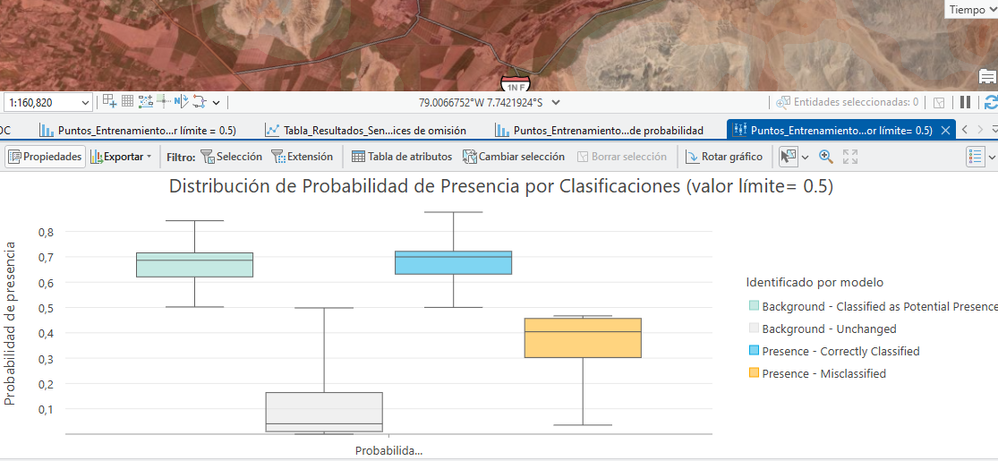Click the catalog drawer icon on map edge

(x=987, y=77)
